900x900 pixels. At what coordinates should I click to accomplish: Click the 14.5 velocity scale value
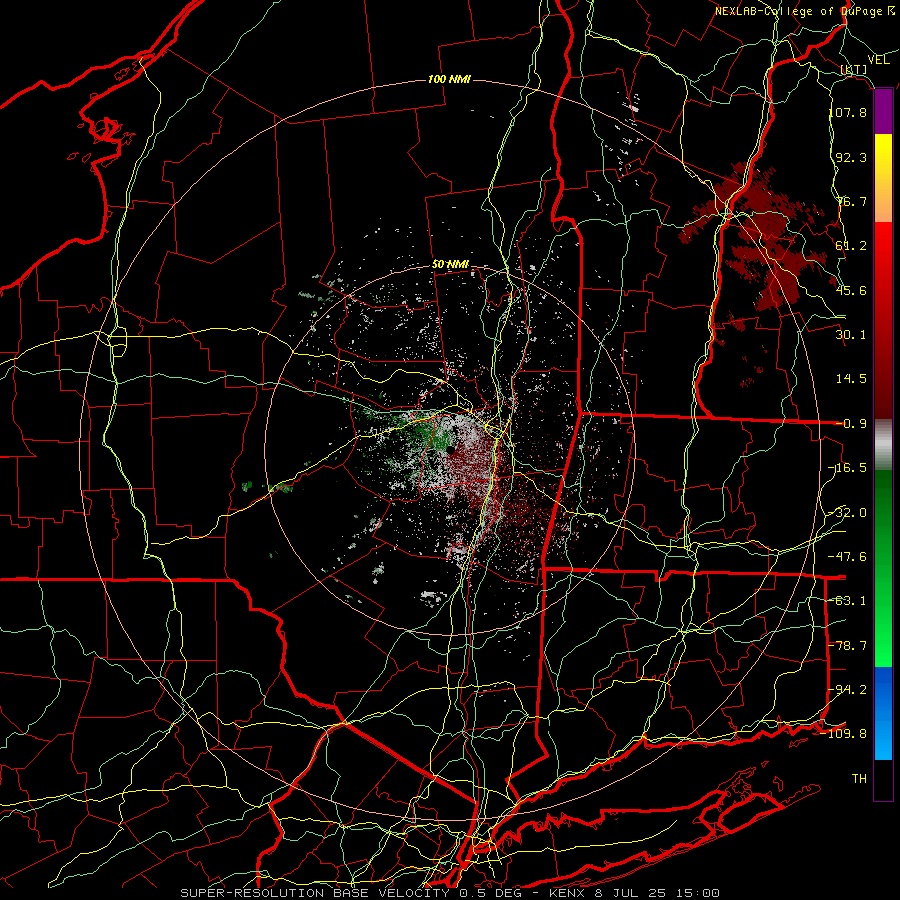coord(851,379)
